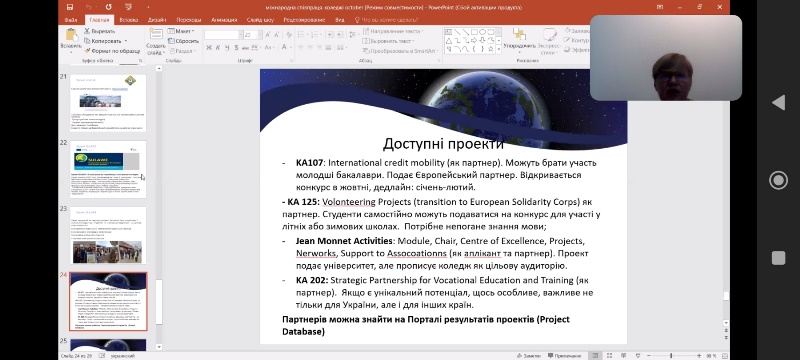
Task: Click the Save icon in quick access toolbar
Action: click(70, 7)
